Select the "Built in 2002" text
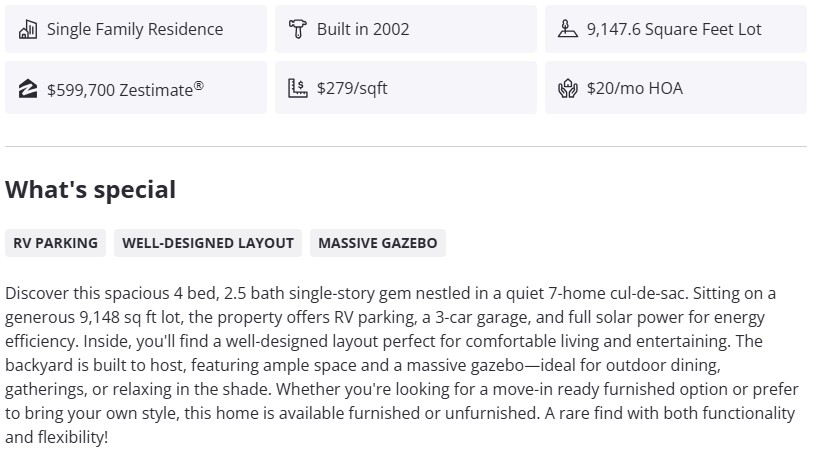Viewport: 838px width, 454px height. point(363,29)
